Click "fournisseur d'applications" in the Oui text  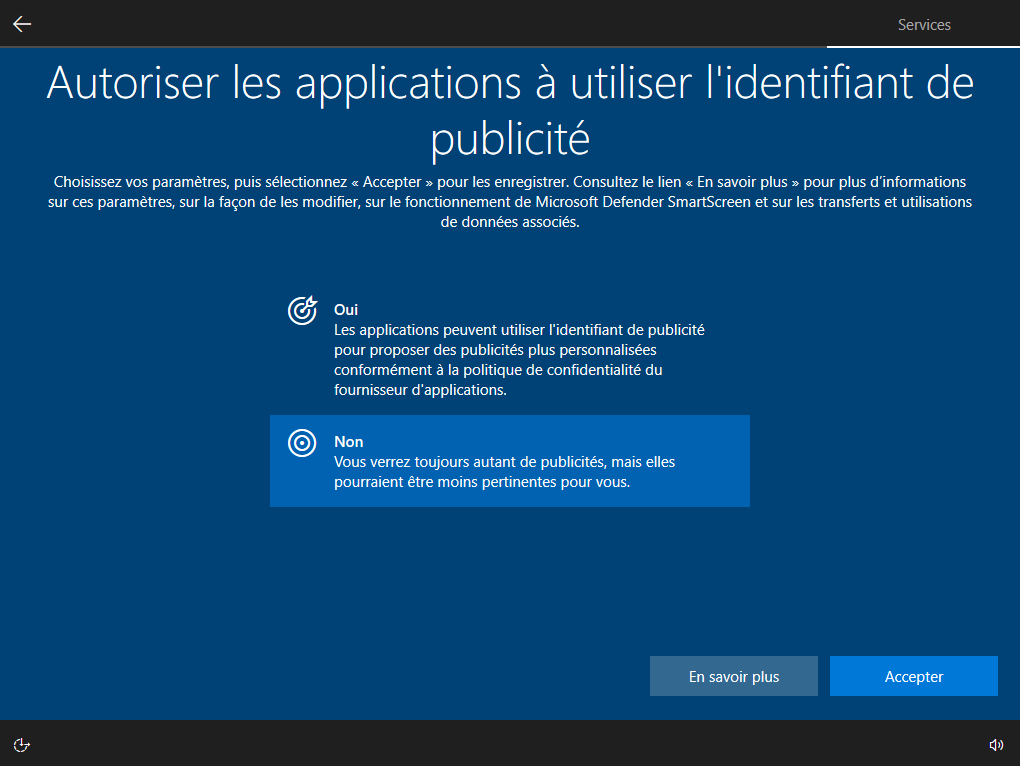click(x=420, y=391)
